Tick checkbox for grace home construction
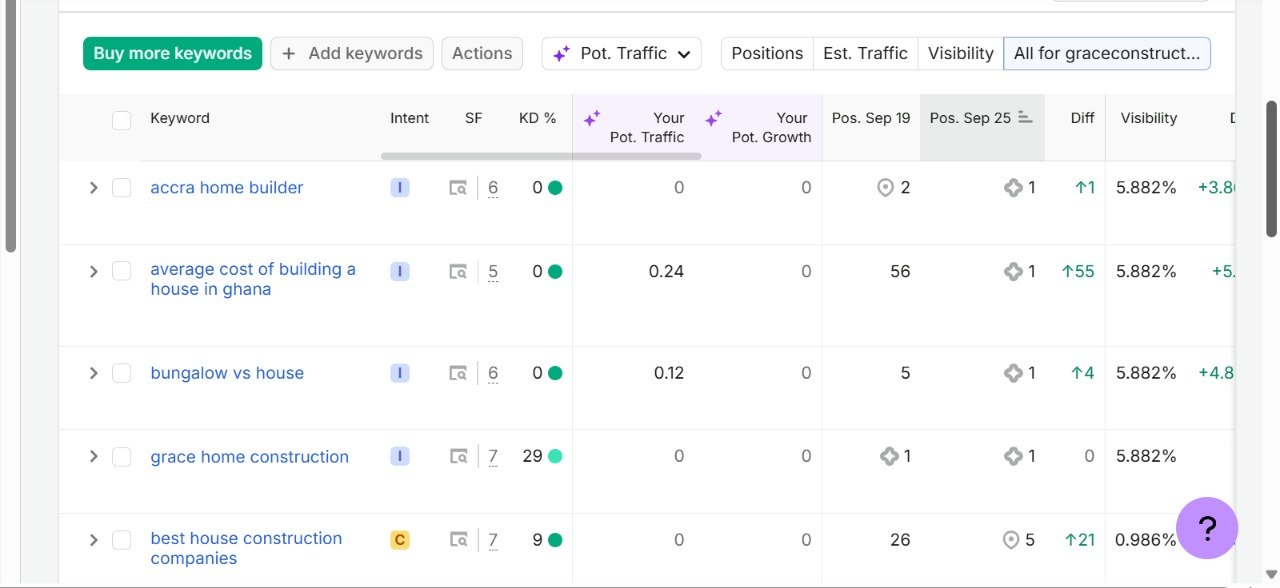Viewport: 1280px width, 588px height. 122,456
